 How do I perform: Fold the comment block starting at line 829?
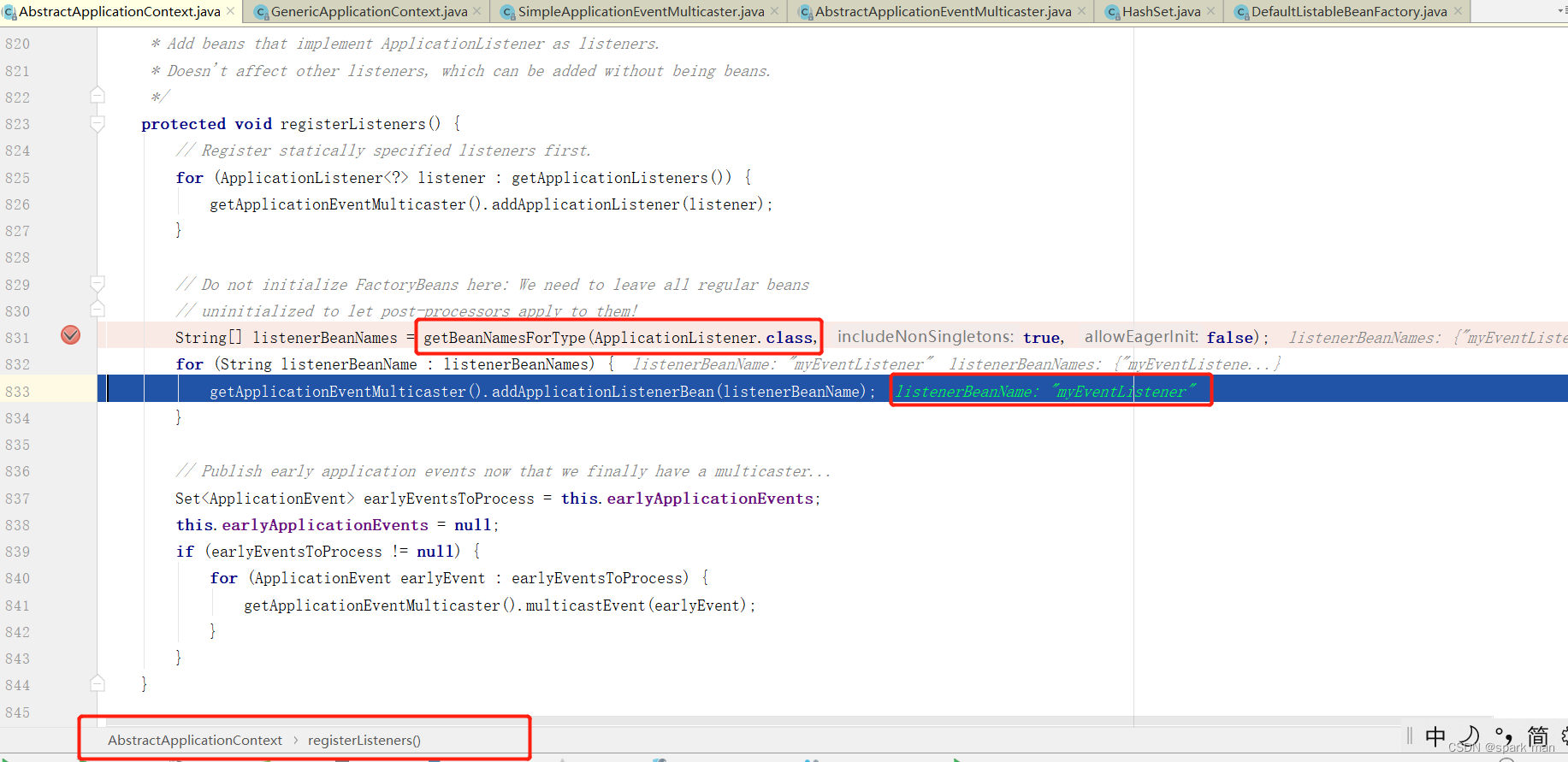coord(98,284)
